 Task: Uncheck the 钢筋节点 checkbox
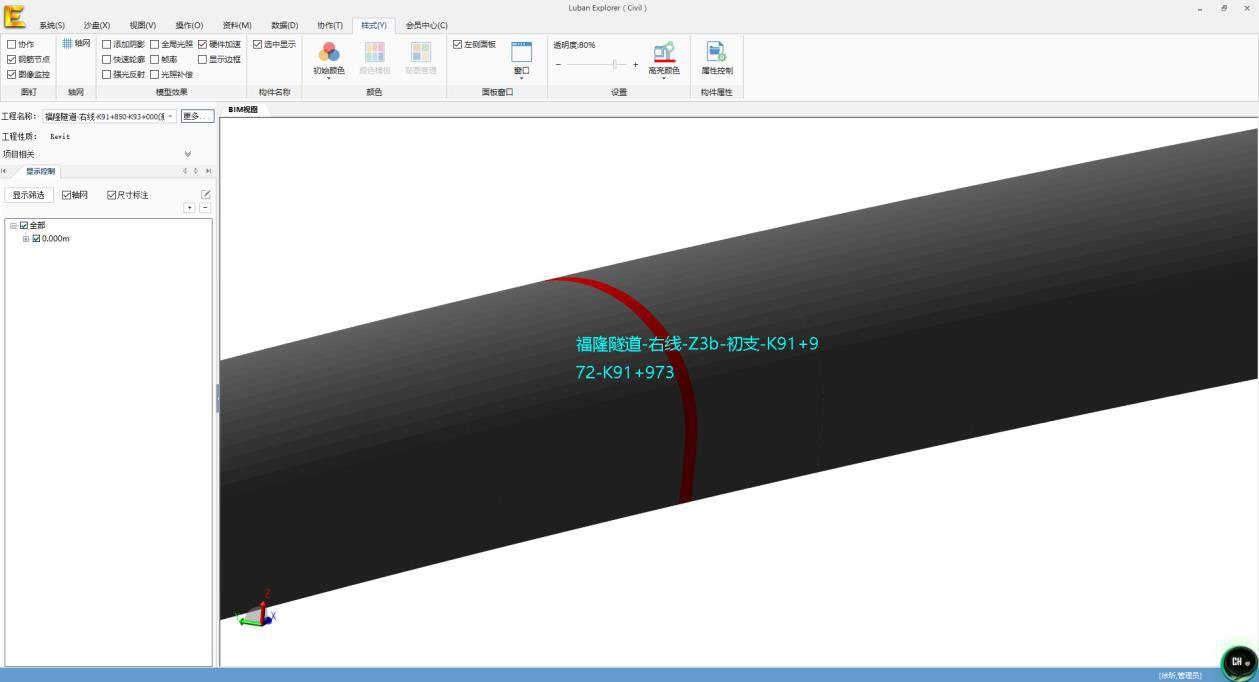tap(12, 59)
